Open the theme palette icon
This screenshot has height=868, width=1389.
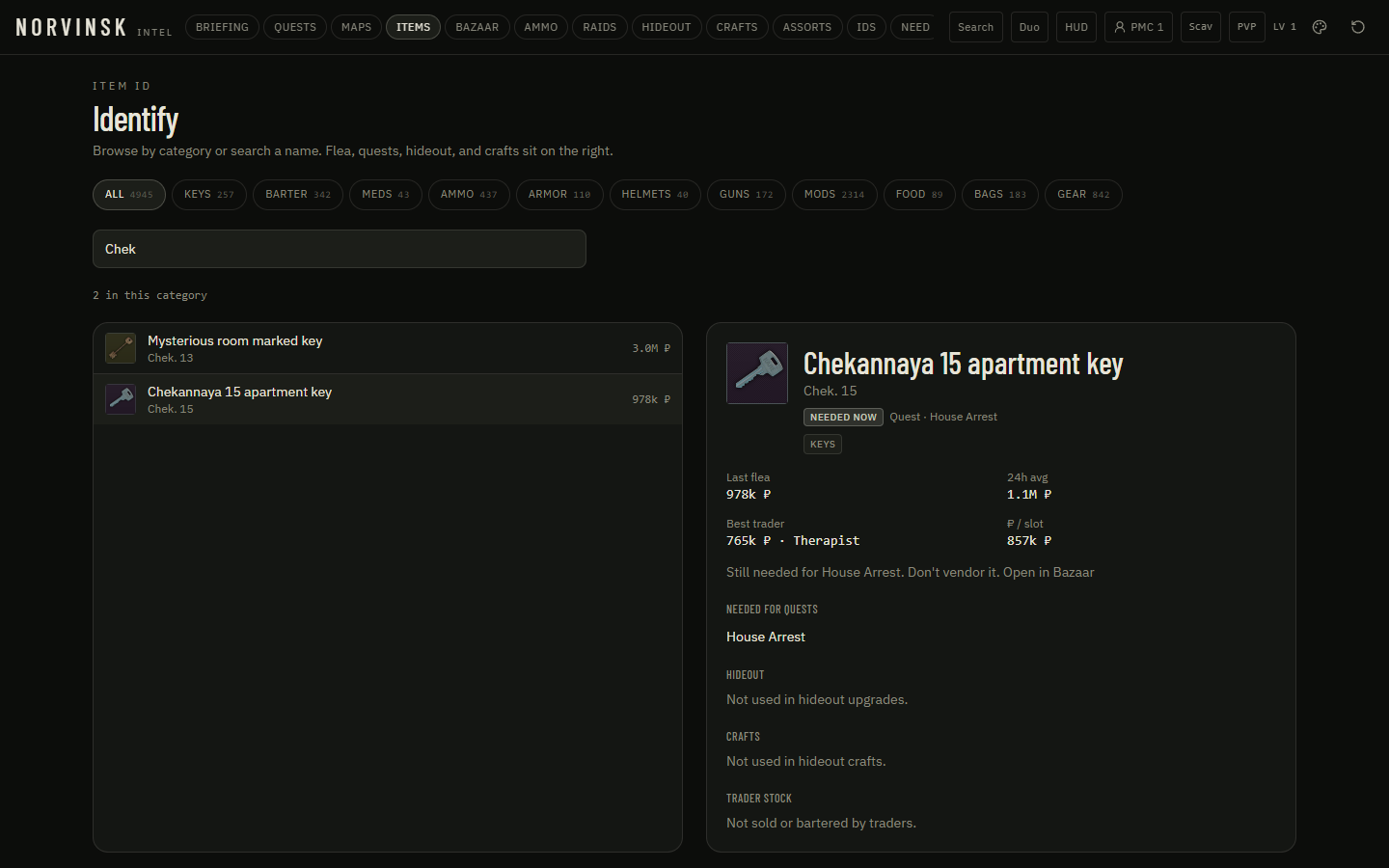click(x=1320, y=27)
